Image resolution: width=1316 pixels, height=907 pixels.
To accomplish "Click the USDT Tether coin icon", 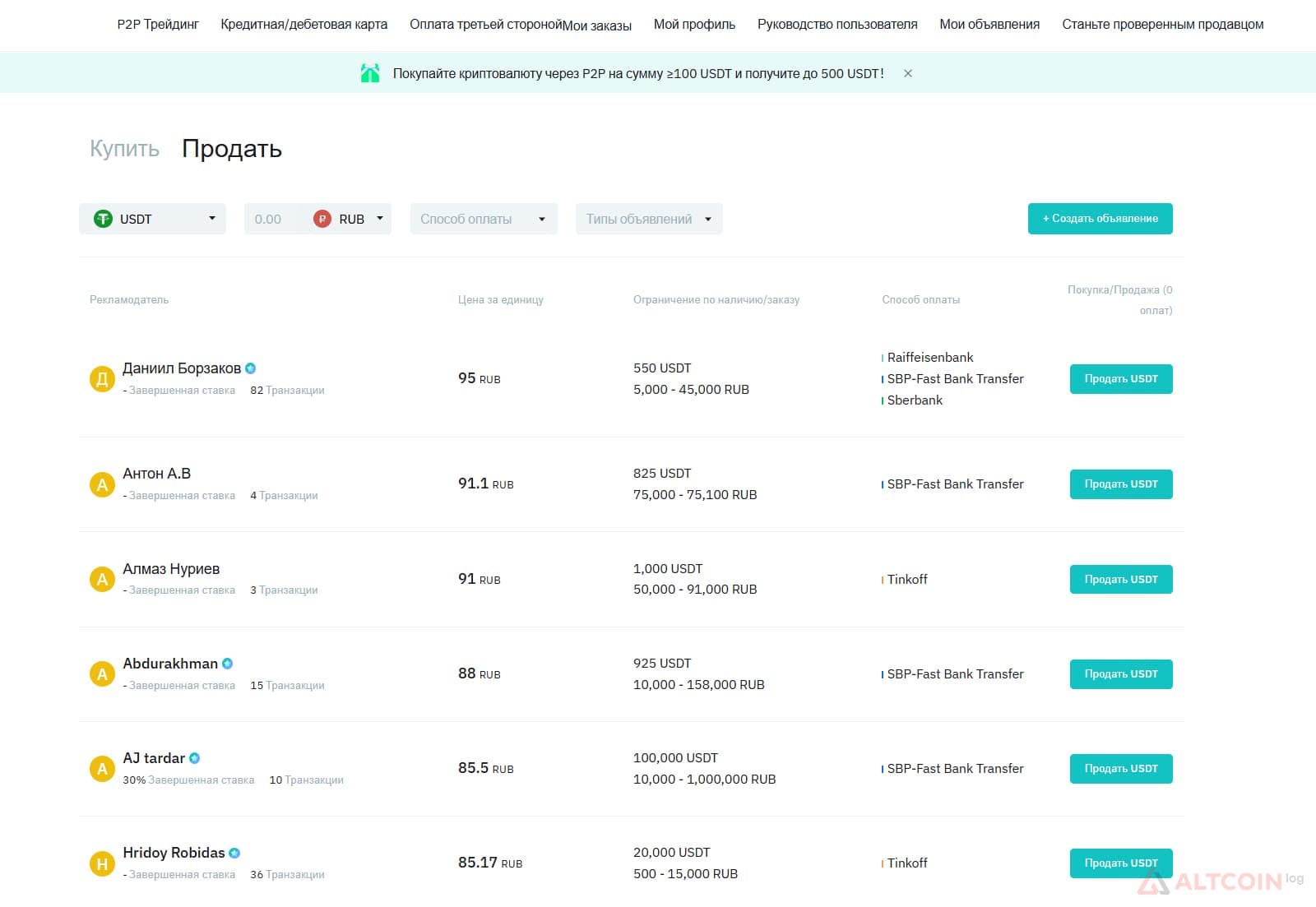I will click(x=103, y=219).
